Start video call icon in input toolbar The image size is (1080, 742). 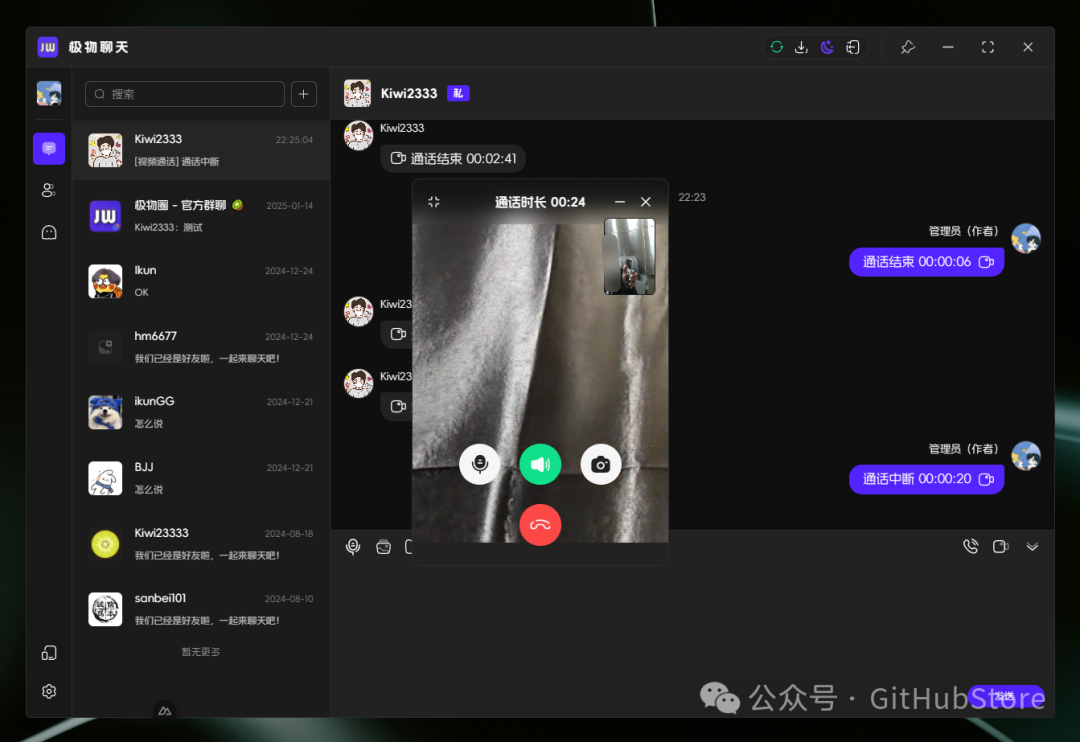1001,546
